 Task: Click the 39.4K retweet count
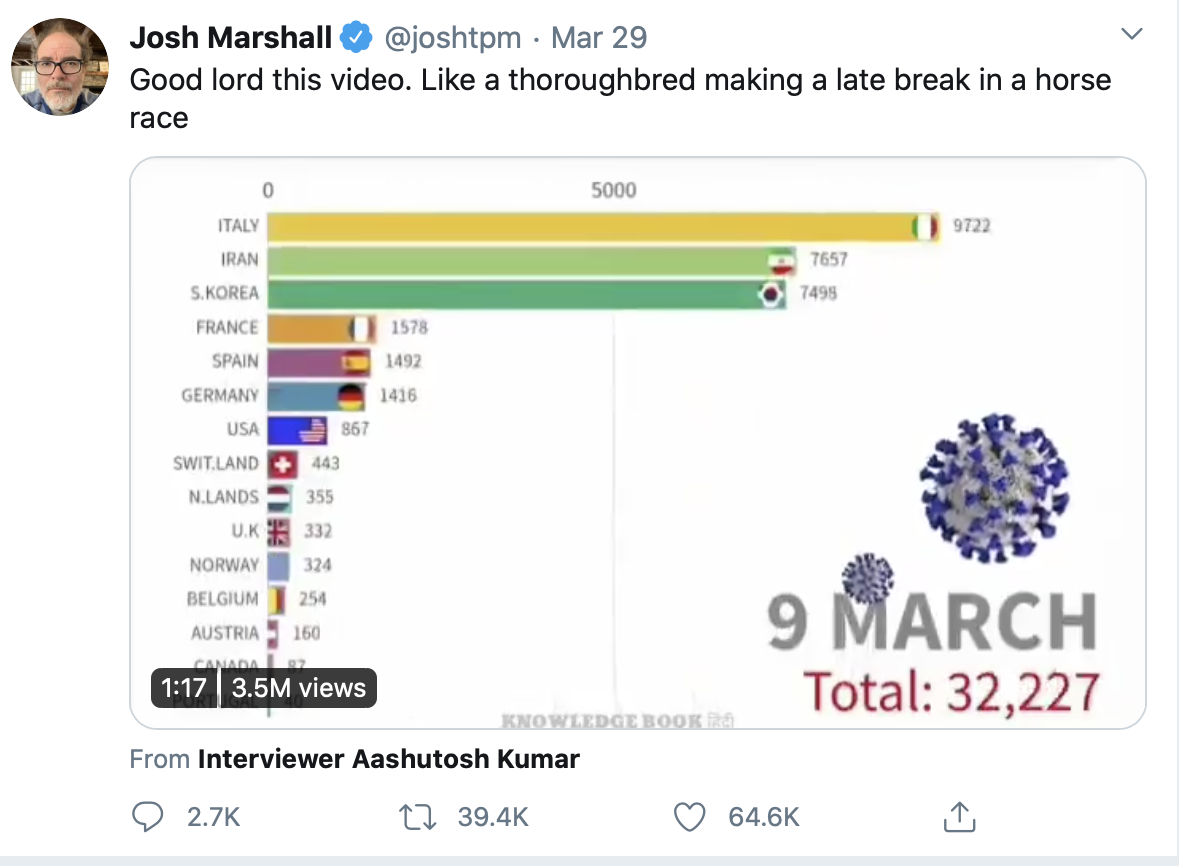click(493, 817)
